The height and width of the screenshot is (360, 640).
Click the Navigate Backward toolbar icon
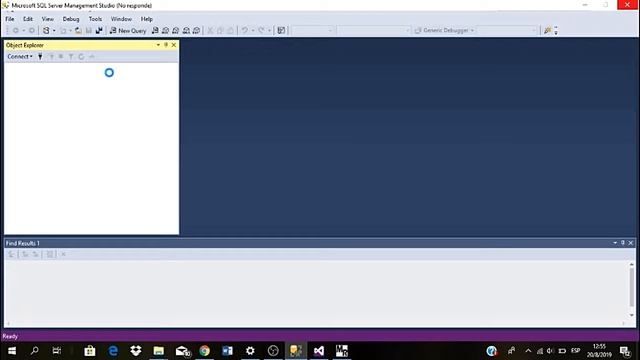[x=16, y=31]
